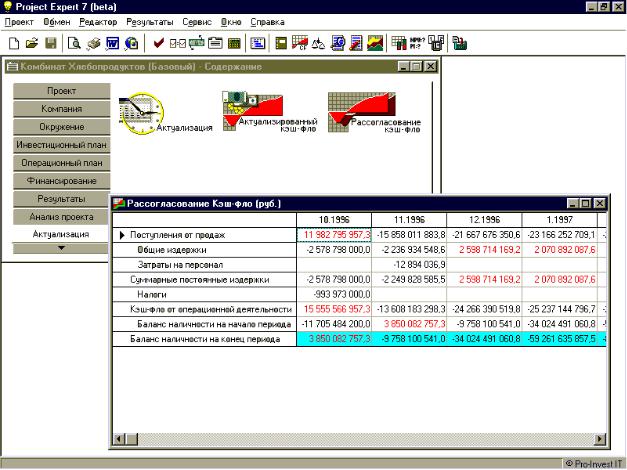Click the blue report-document toolbar icon
The image size is (627, 470).
(x=337, y=43)
